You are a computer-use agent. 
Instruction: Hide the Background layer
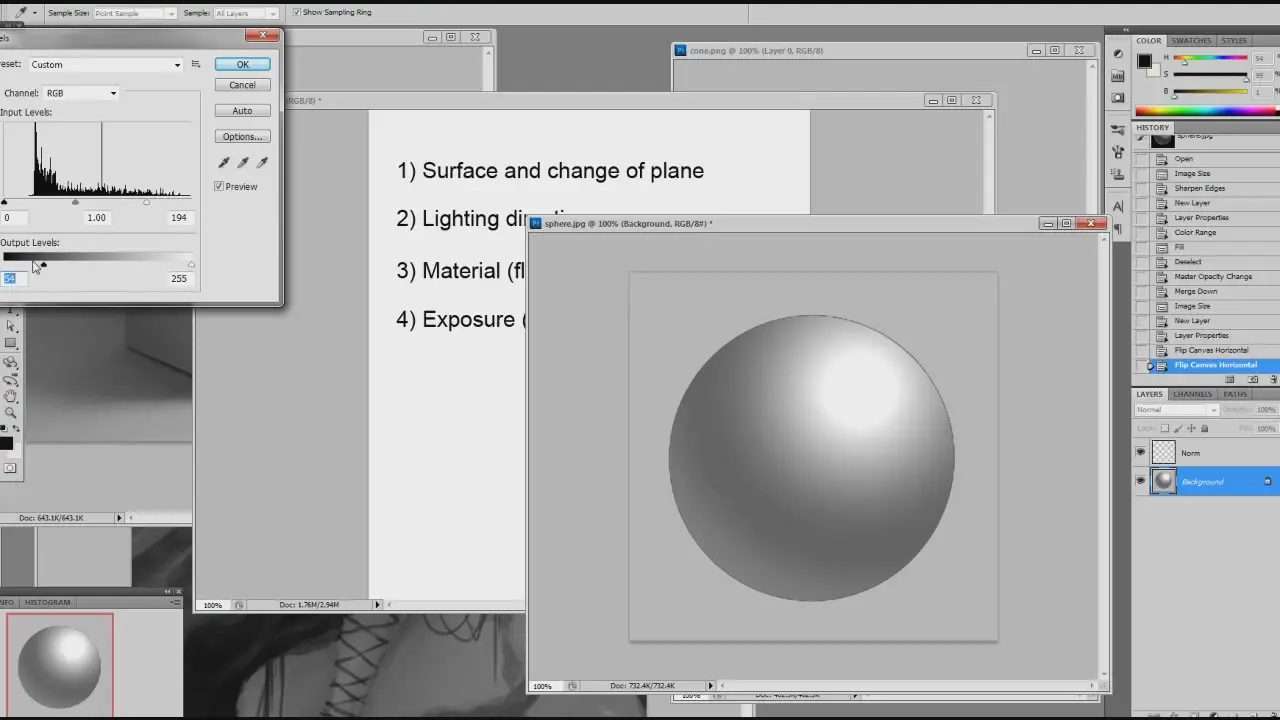click(1141, 481)
